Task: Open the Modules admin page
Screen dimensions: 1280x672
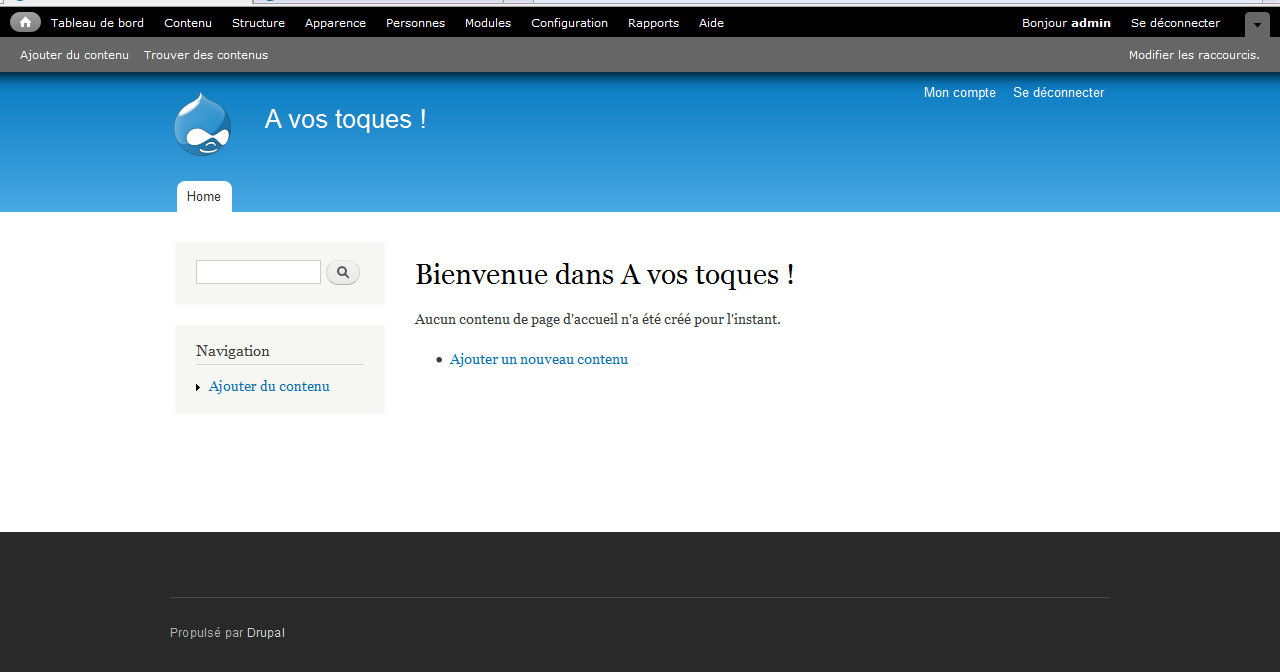Action: click(488, 23)
